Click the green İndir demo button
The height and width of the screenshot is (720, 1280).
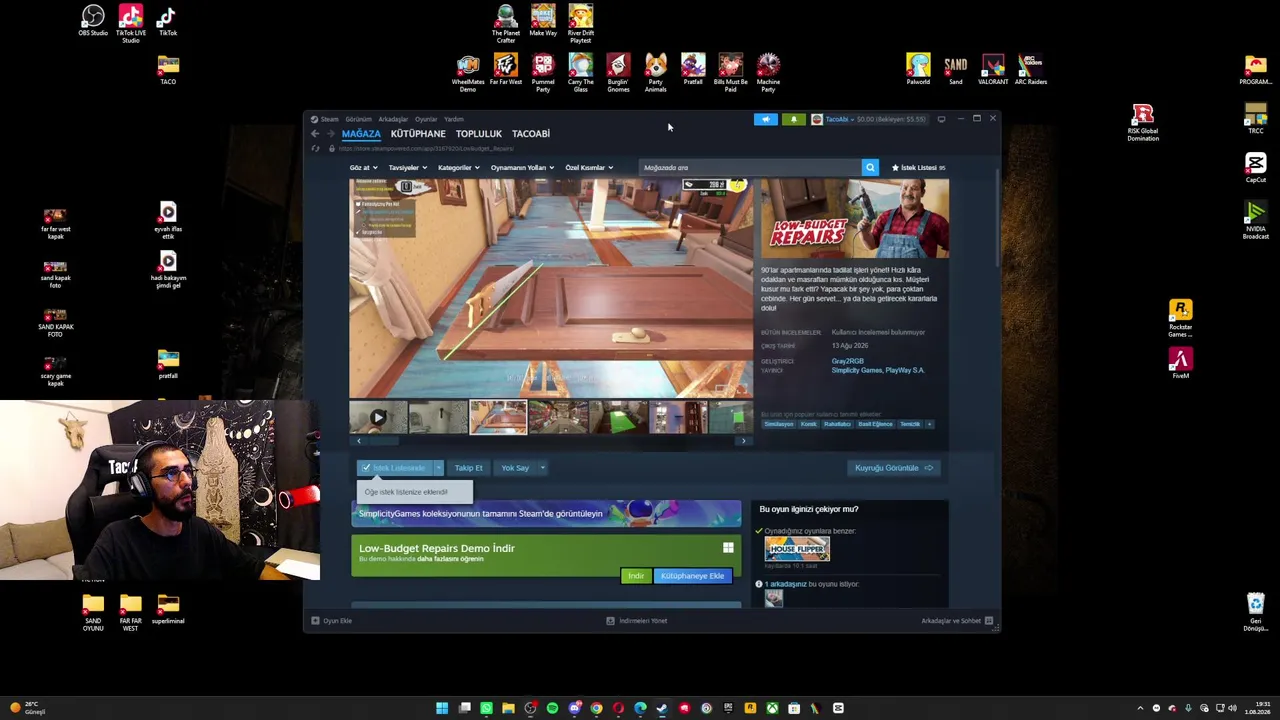pos(636,576)
